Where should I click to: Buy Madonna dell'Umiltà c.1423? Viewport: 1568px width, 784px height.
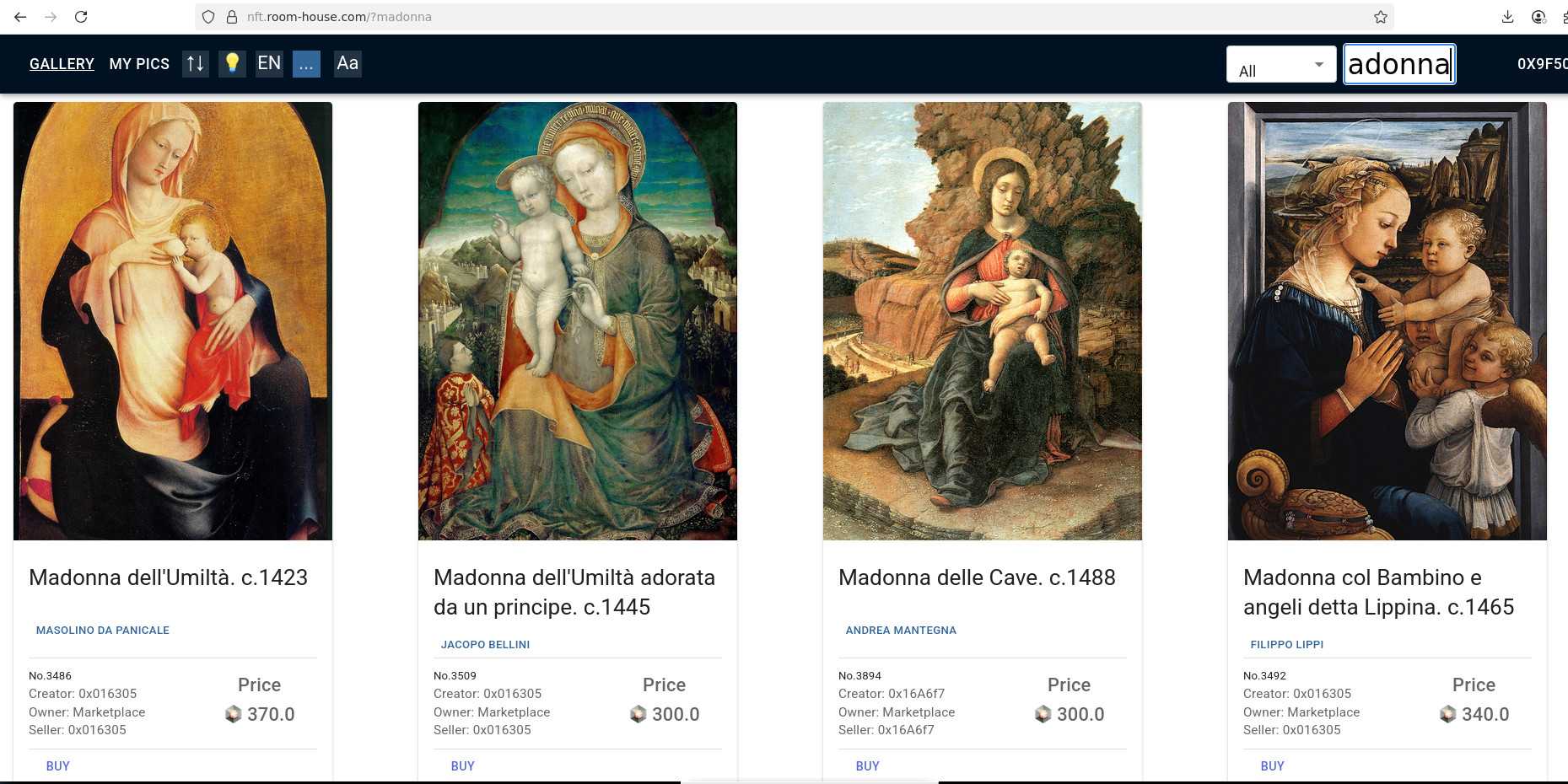pyautogui.click(x=58, y=765)
